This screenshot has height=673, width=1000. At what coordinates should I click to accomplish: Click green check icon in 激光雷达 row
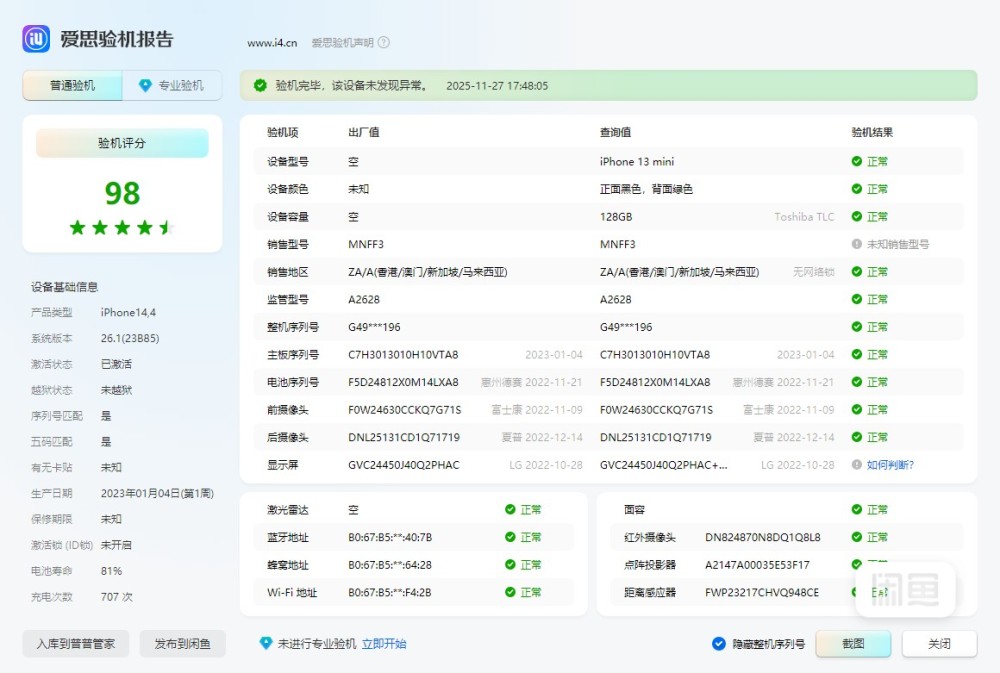(510, 509)
